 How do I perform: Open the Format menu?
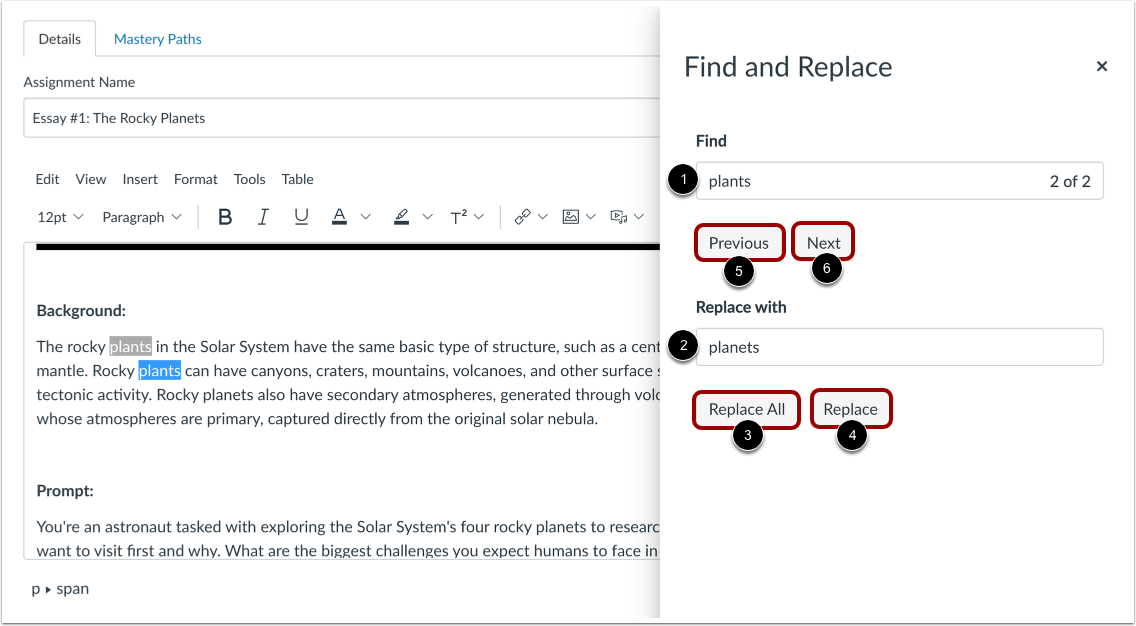(196, 179)
